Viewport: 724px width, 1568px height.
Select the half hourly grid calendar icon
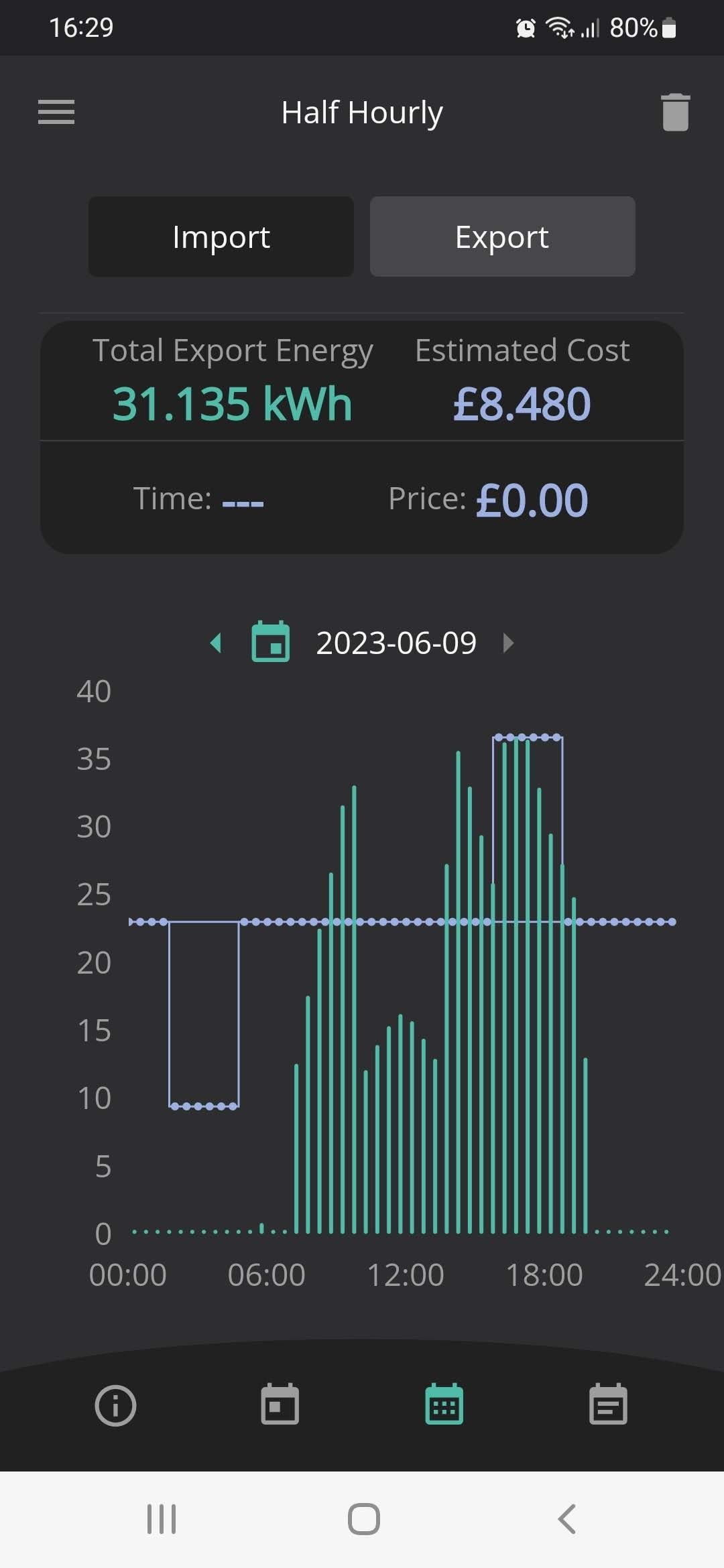tap(444, 1404)
